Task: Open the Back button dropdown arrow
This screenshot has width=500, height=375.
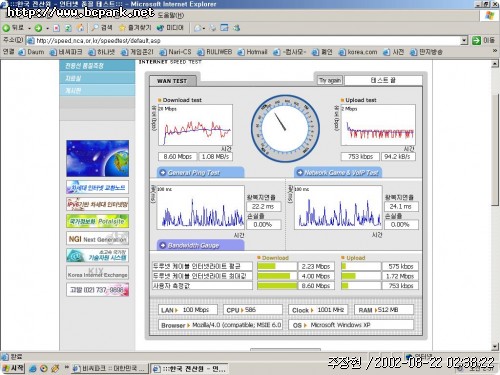Action: pos(29,28)
